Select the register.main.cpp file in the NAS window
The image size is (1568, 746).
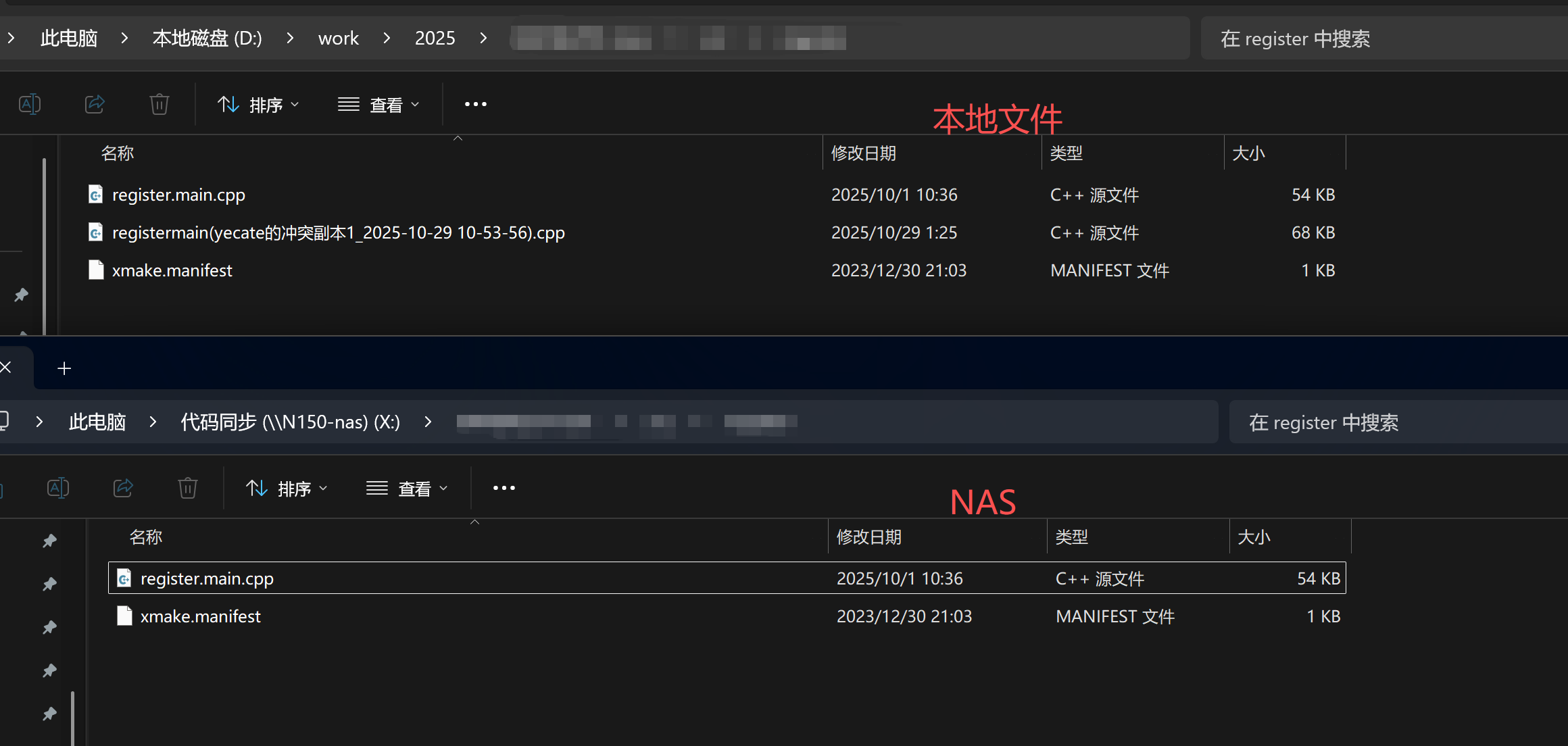[206, 578]
